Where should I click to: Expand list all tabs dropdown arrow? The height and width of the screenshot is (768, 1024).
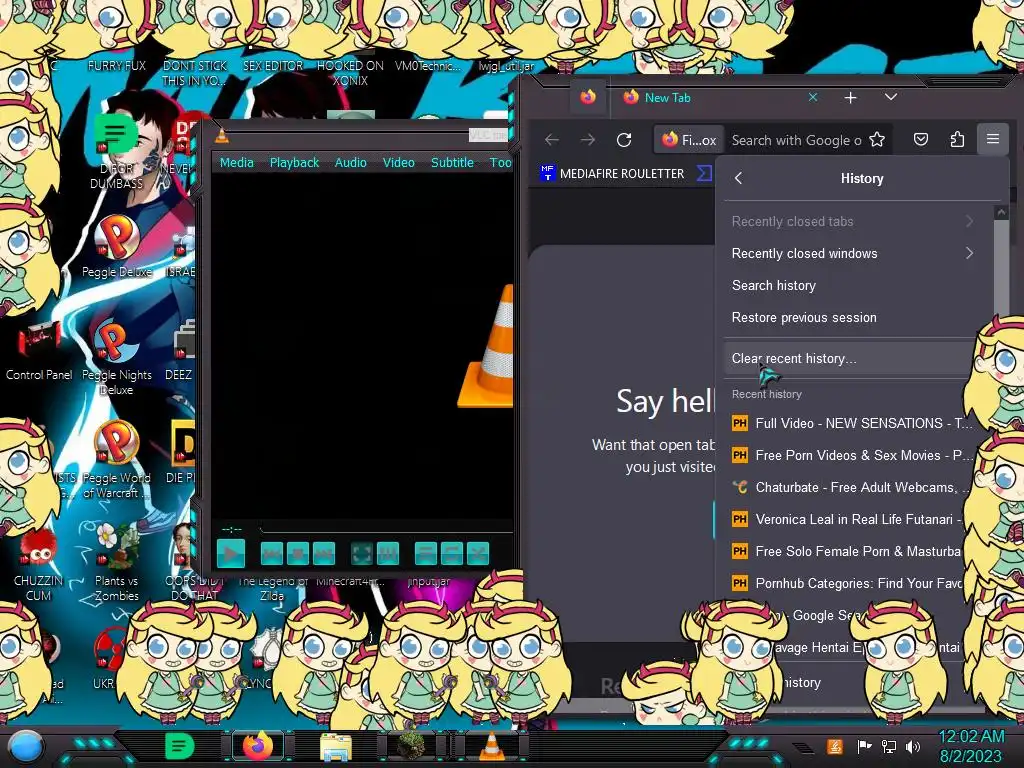tap(891, 97)
